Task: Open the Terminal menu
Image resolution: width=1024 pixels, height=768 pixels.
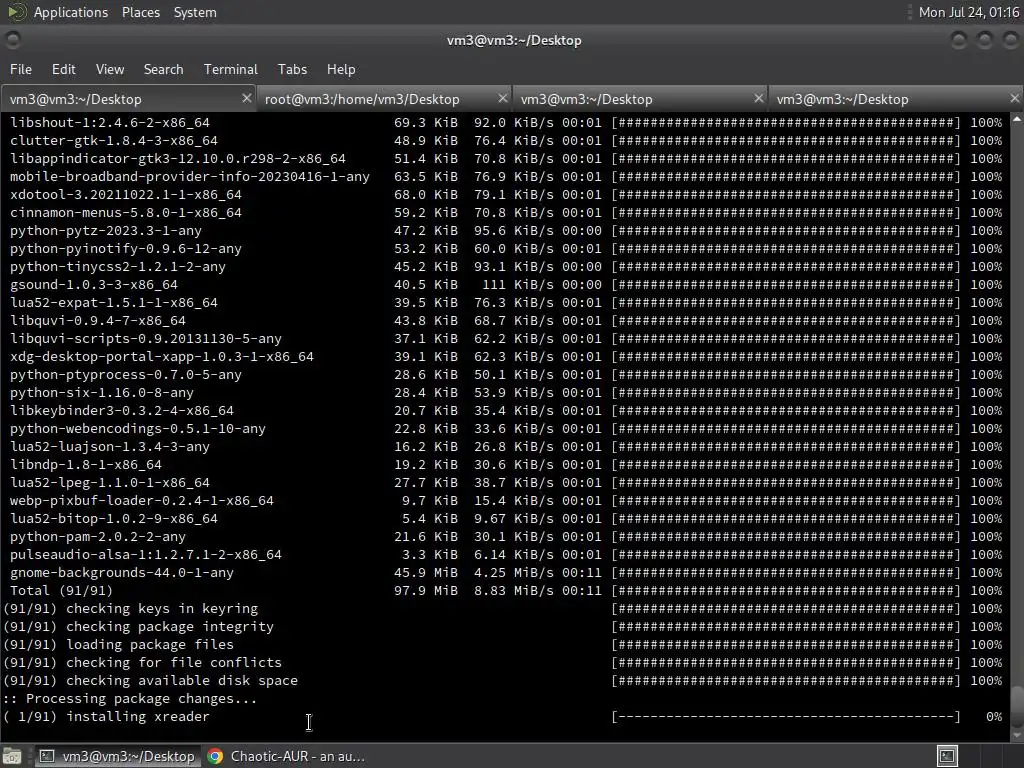Action: (x=231, y=69)
